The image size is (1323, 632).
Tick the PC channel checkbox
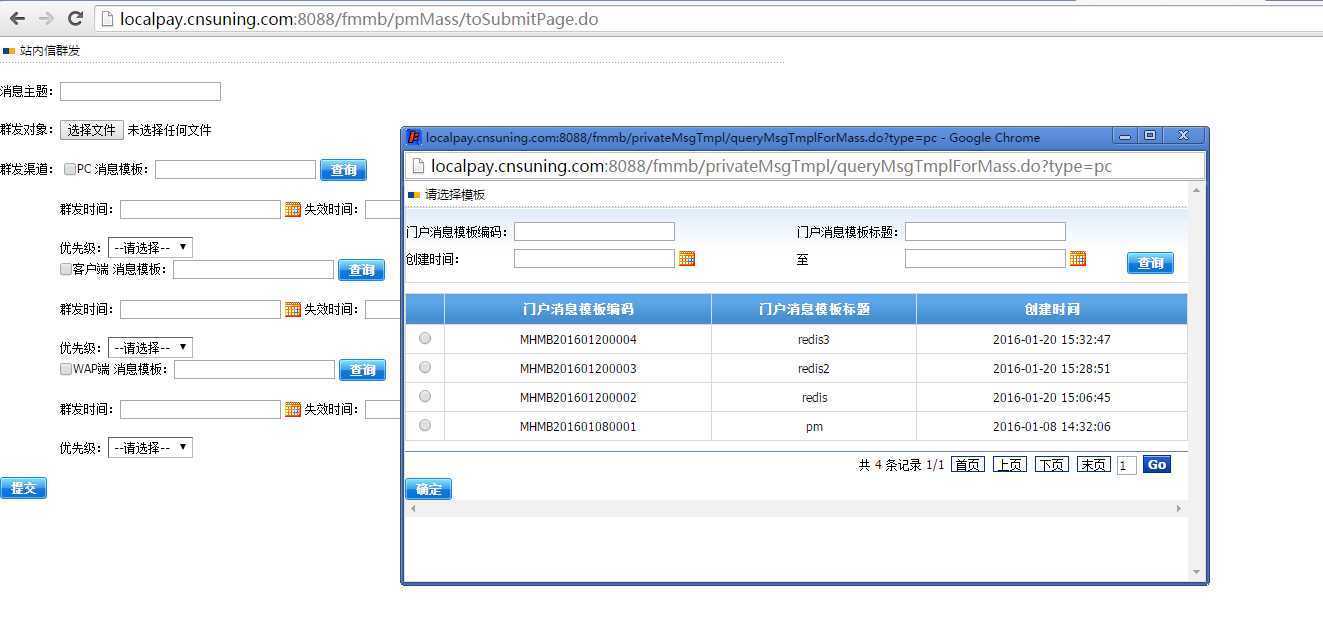(70, 169)
